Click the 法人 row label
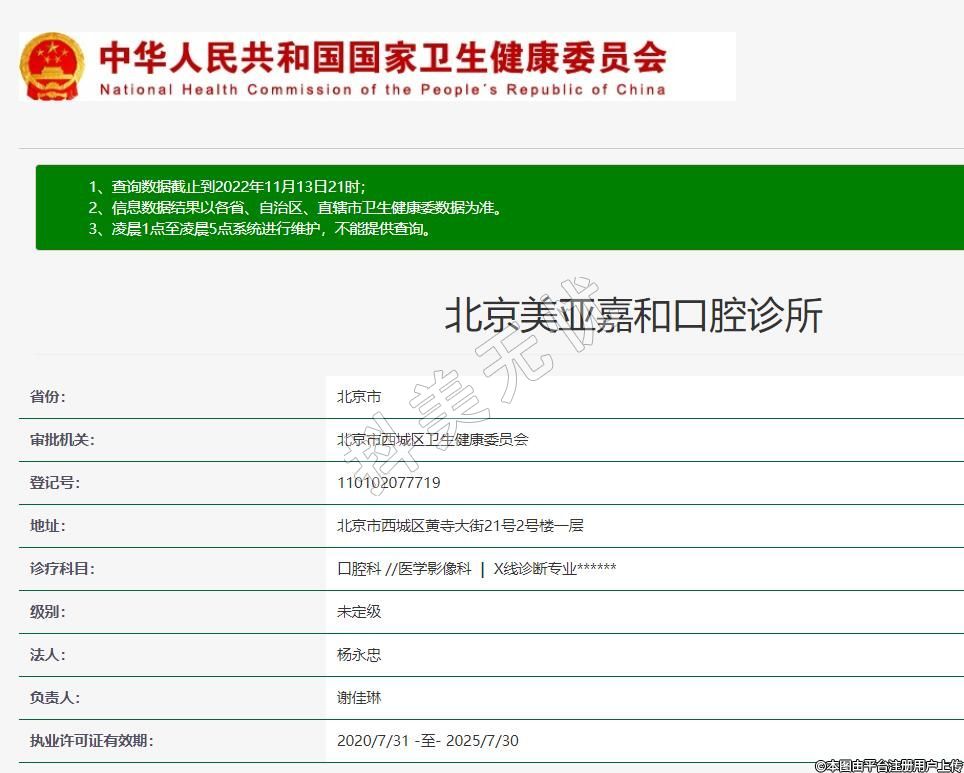Screen dimensions: 964x773 click(47, 655)
